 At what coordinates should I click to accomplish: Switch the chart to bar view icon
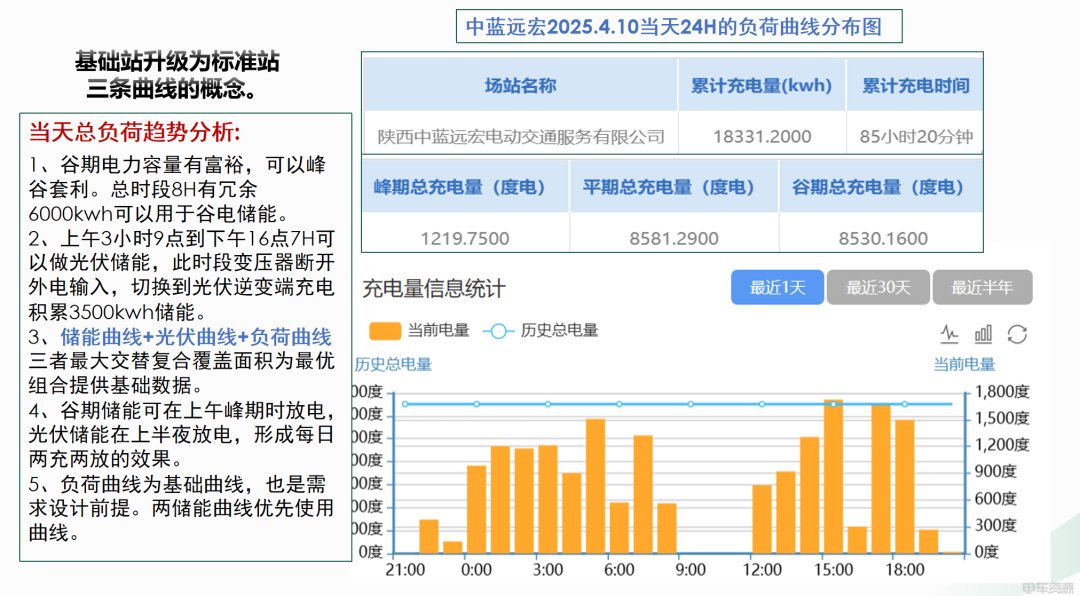pyautogui.click(x=984, y=334)
